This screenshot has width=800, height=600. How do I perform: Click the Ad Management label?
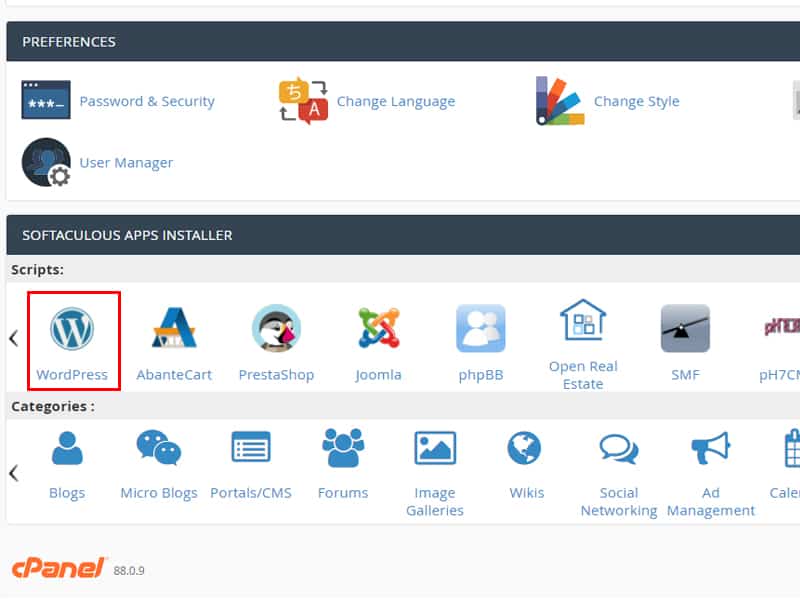[711, 502]
